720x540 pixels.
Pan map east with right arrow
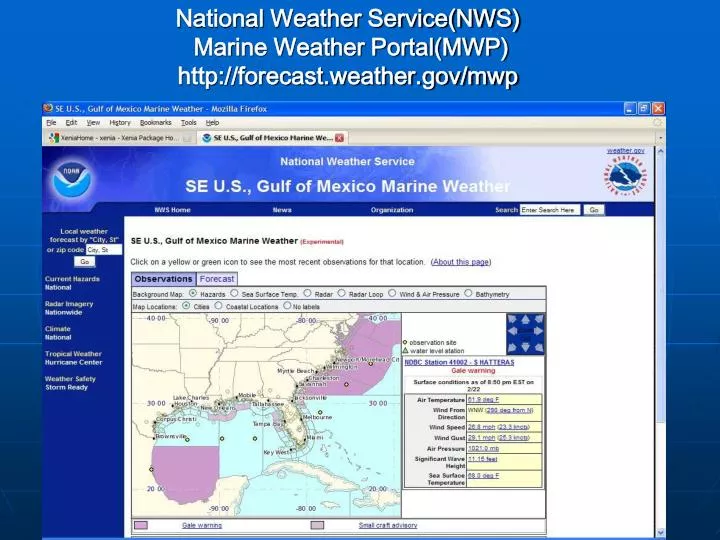539,332
